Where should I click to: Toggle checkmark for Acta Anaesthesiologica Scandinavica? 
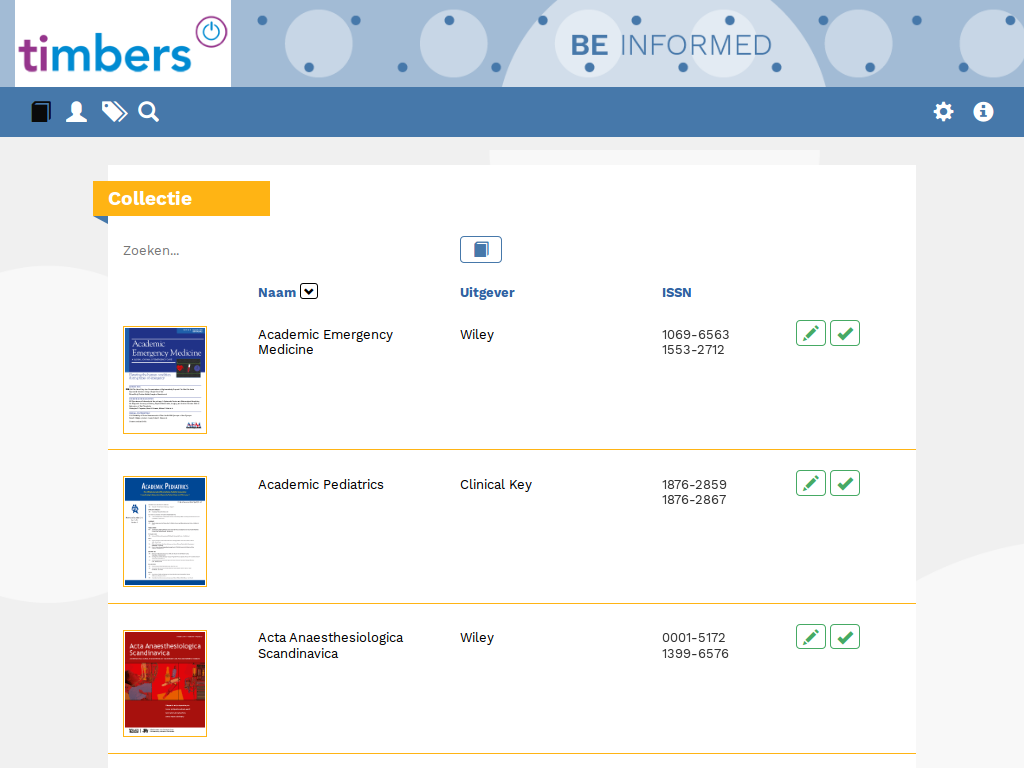(844, 637)
